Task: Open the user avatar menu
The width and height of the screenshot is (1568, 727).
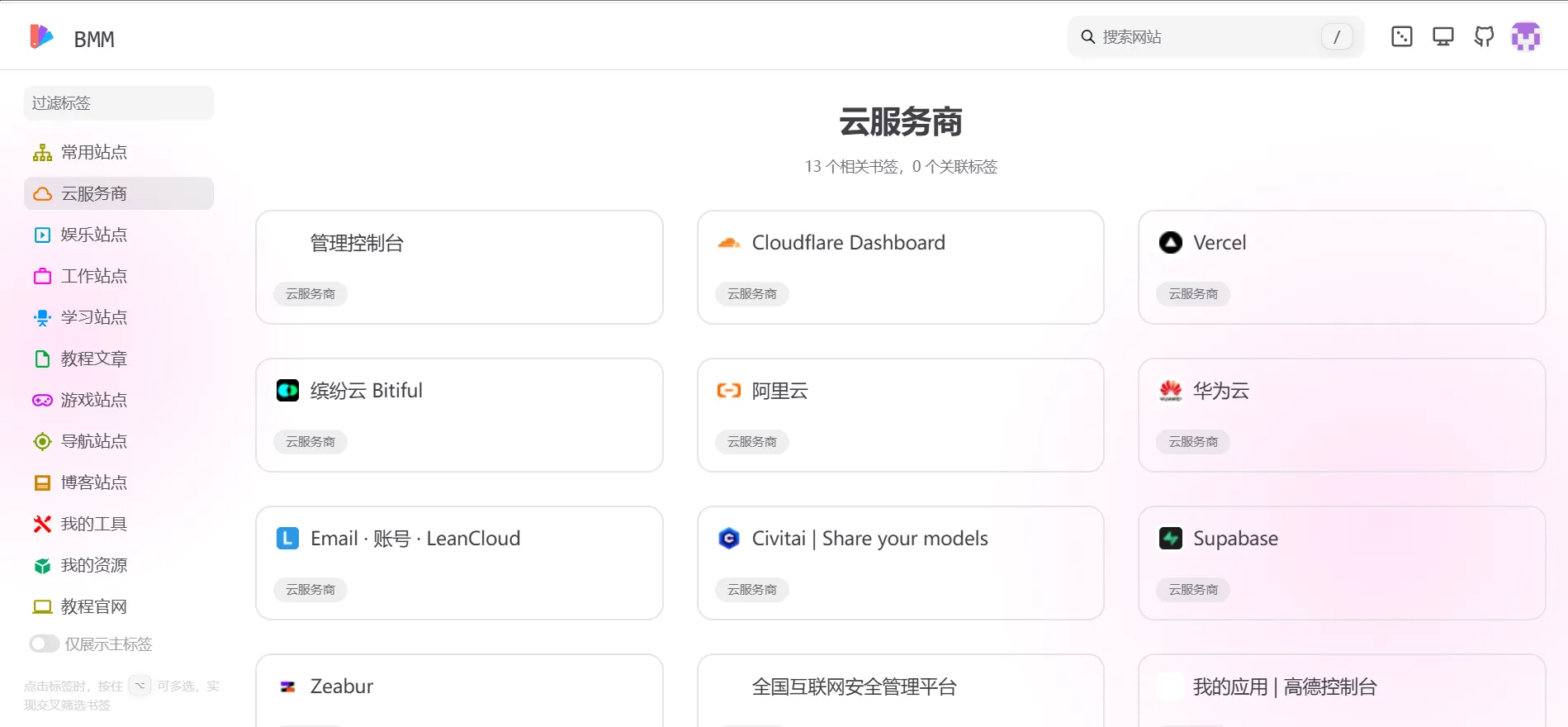Action: (1526, 36)
